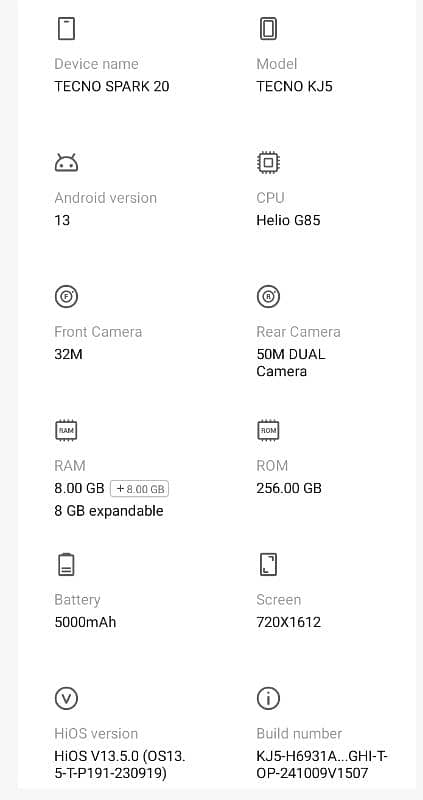The height and width of the screenshot is (800, 423).
Task: Tap the Android version 13 value
Action: point(62,220)
